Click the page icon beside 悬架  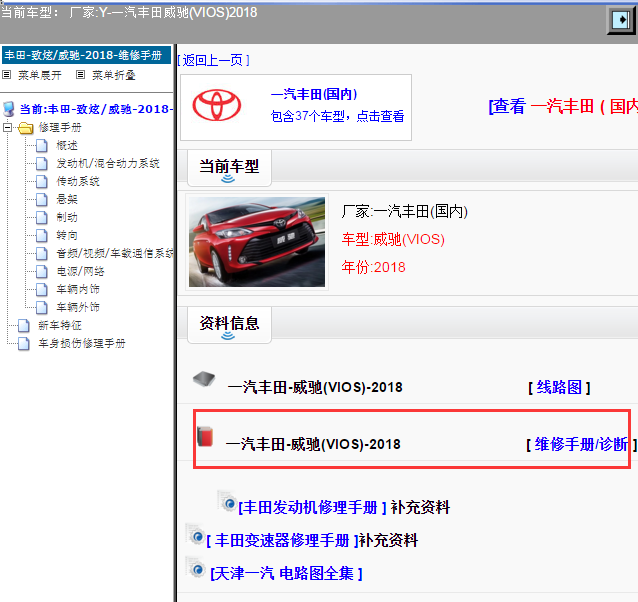tap(42, 199)
